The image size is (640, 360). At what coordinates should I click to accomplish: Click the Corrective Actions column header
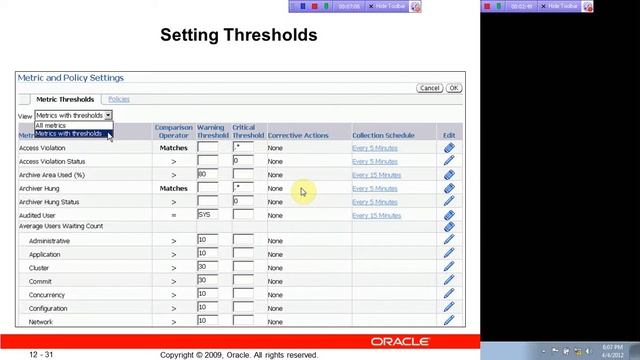[298, 135]
